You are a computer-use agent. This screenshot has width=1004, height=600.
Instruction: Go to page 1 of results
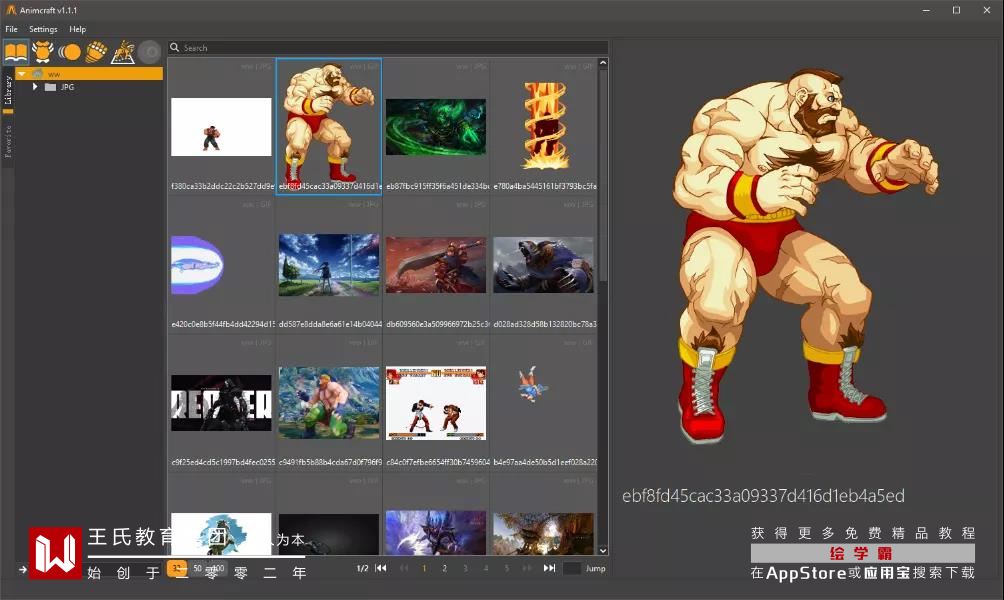424,568
